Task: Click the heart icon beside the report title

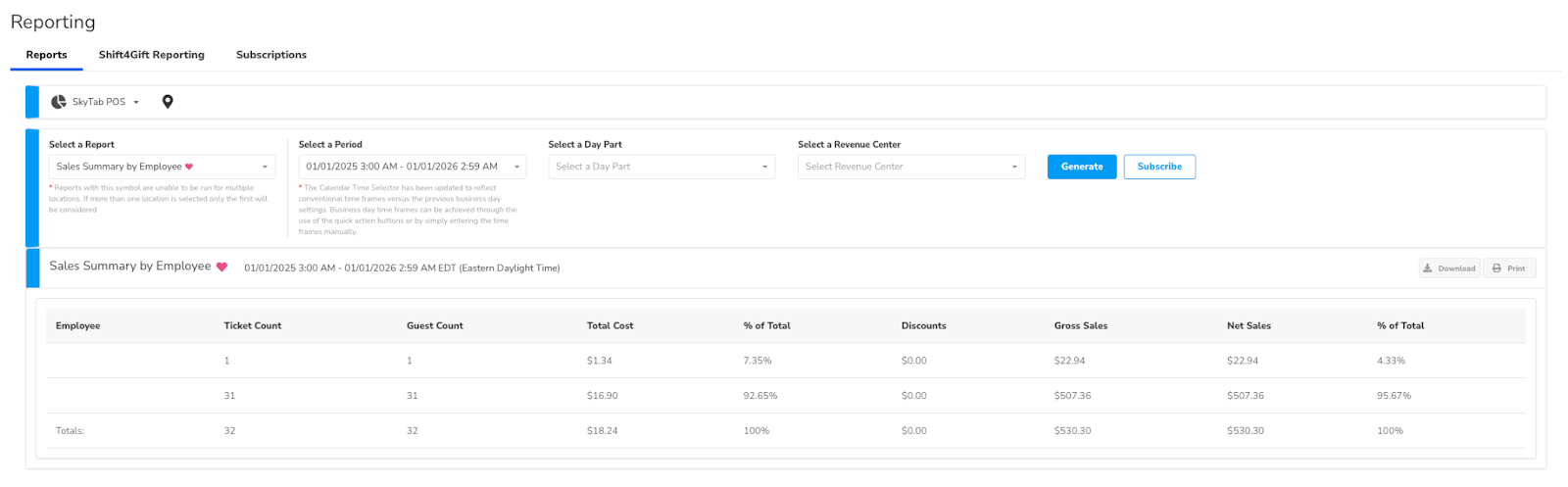Action: pyautogui.click(x=221, y=267)
